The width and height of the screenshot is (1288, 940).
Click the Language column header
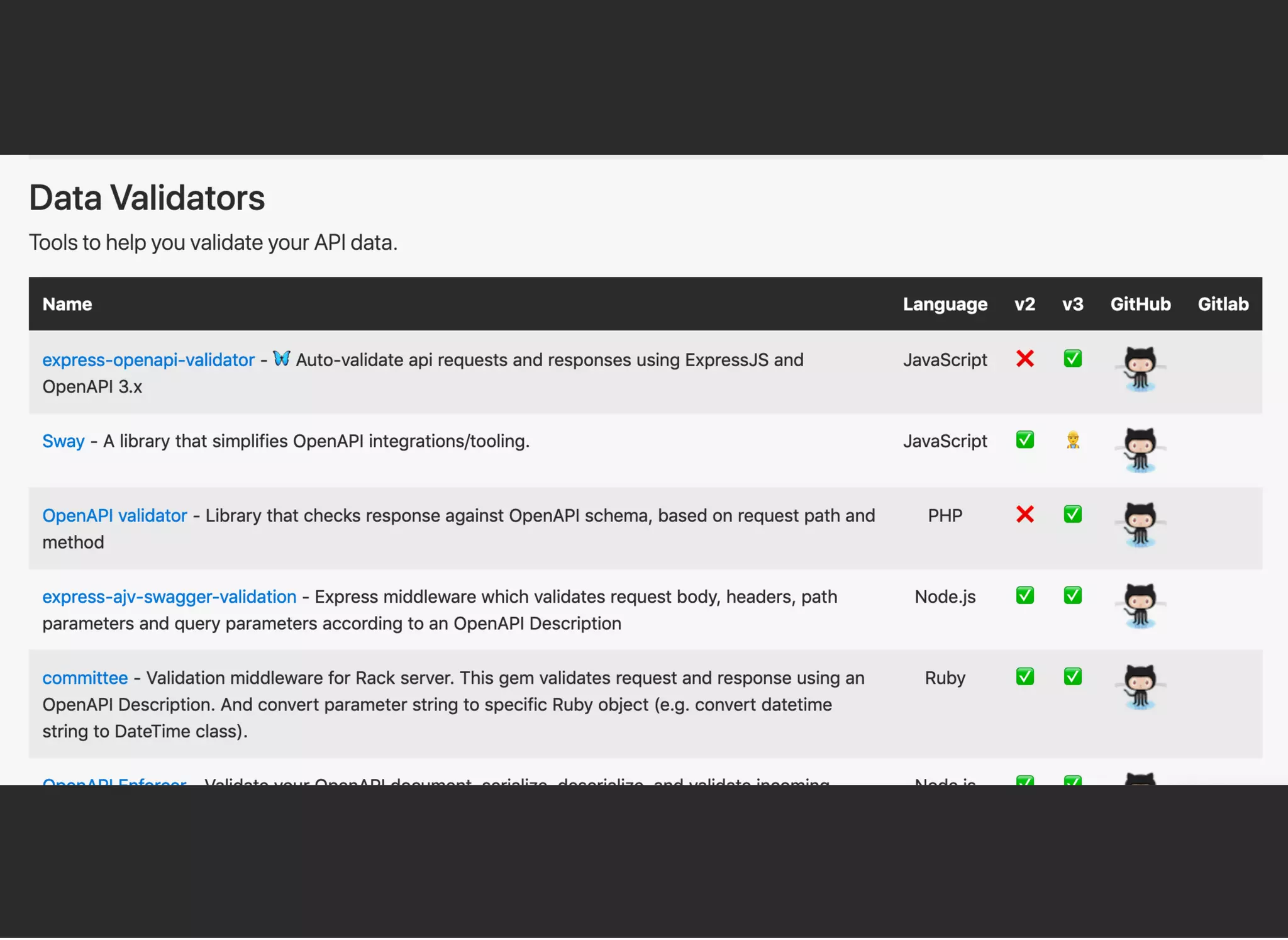pyautogui.click(x=945, y=305)
